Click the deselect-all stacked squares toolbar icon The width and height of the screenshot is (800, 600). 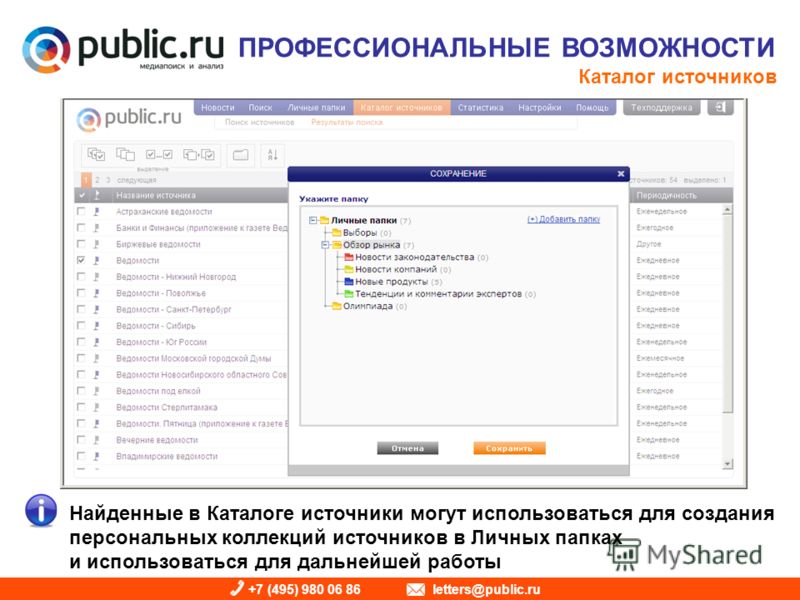[125, 154]
